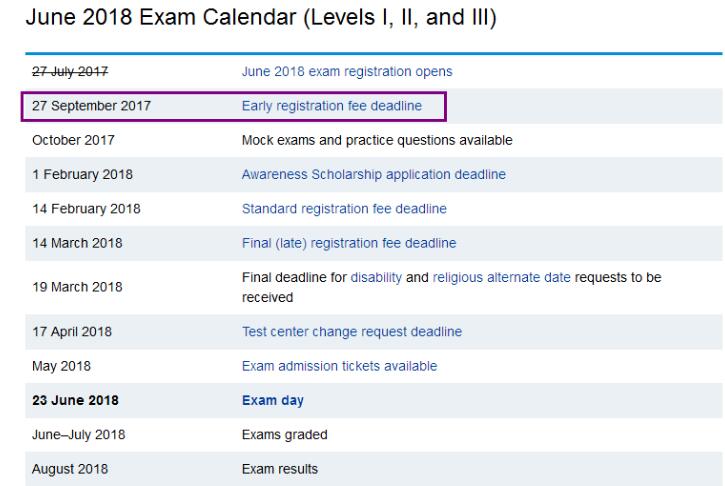The image size is (725, 486).
Task: Visit Test center change request deadline link
Action: pos(351,331)
